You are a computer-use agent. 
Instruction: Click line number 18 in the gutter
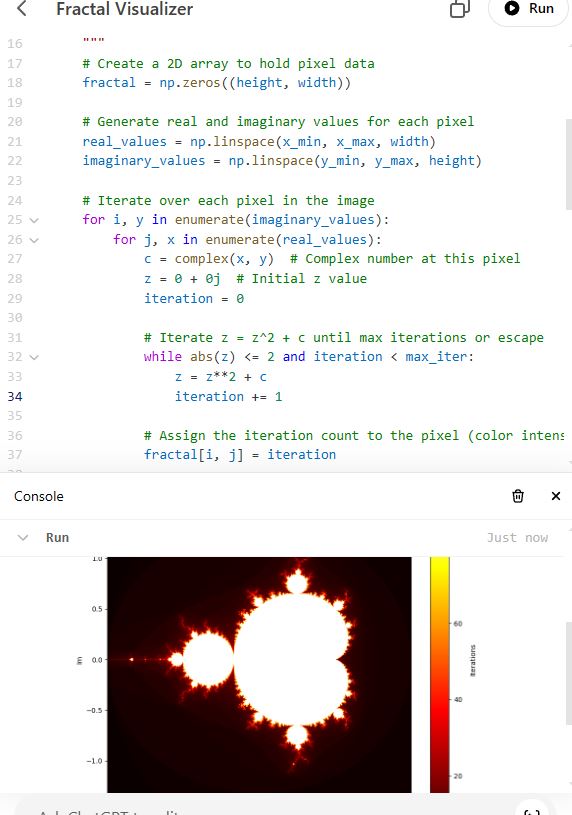click(x=15, y=83)
